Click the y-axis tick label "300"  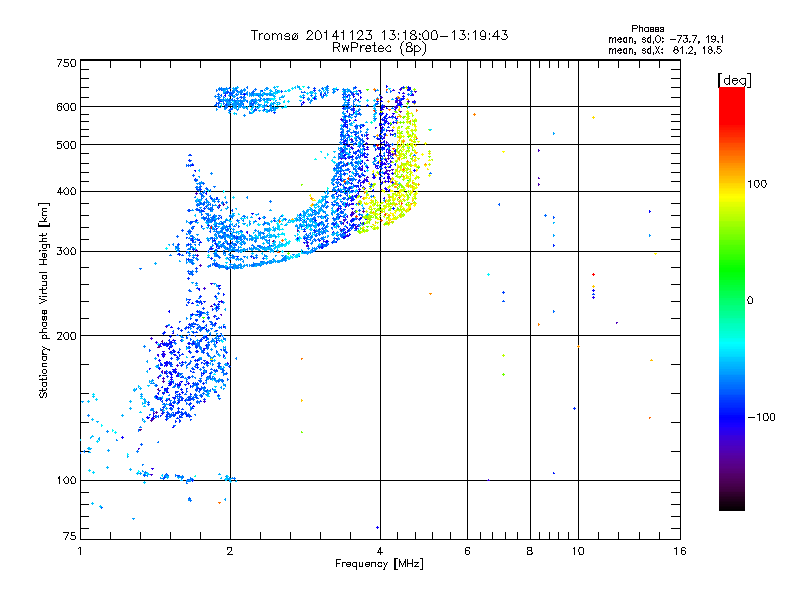(x=66, y=252)
